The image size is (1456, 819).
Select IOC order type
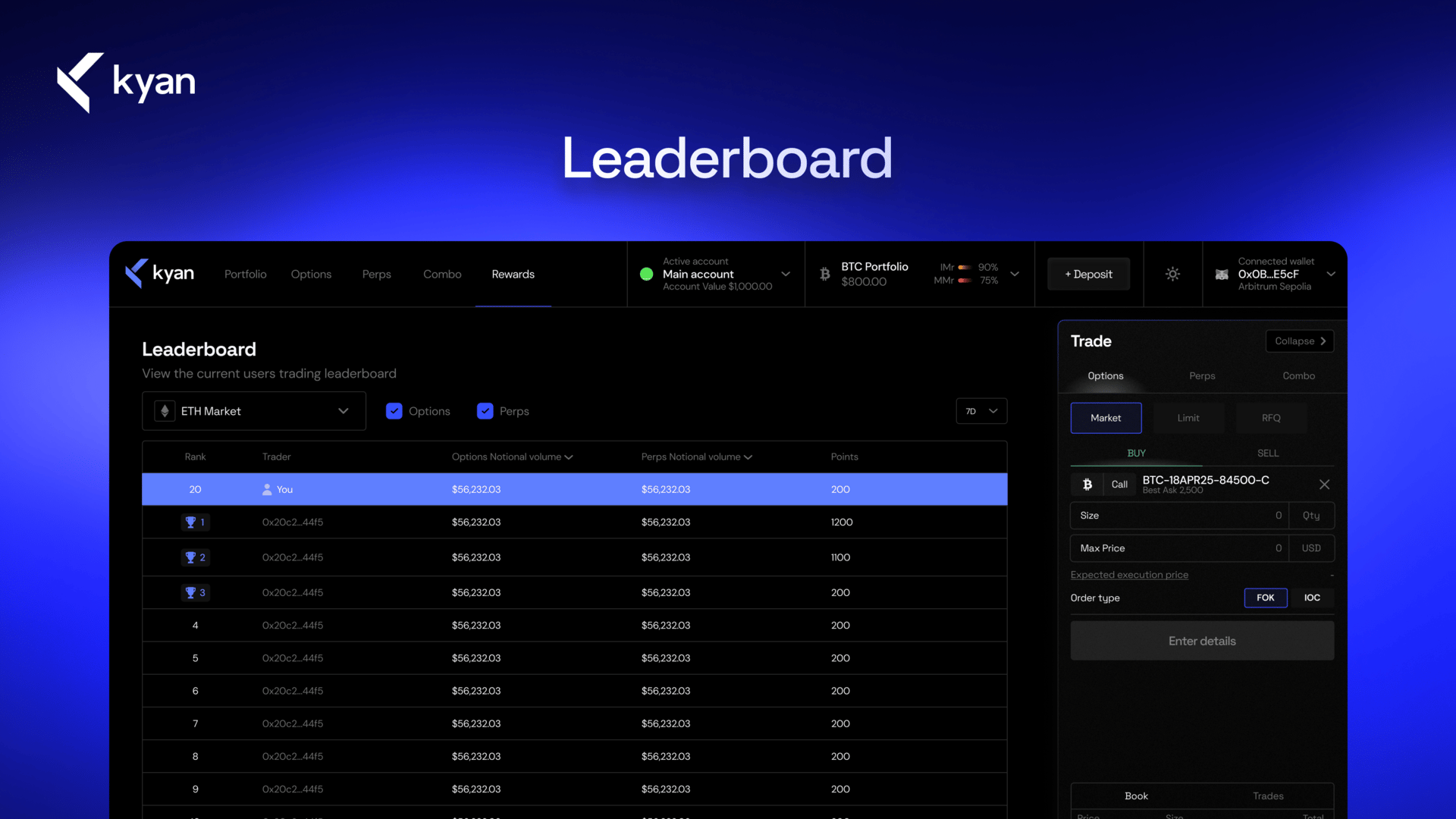point(1312,598)
